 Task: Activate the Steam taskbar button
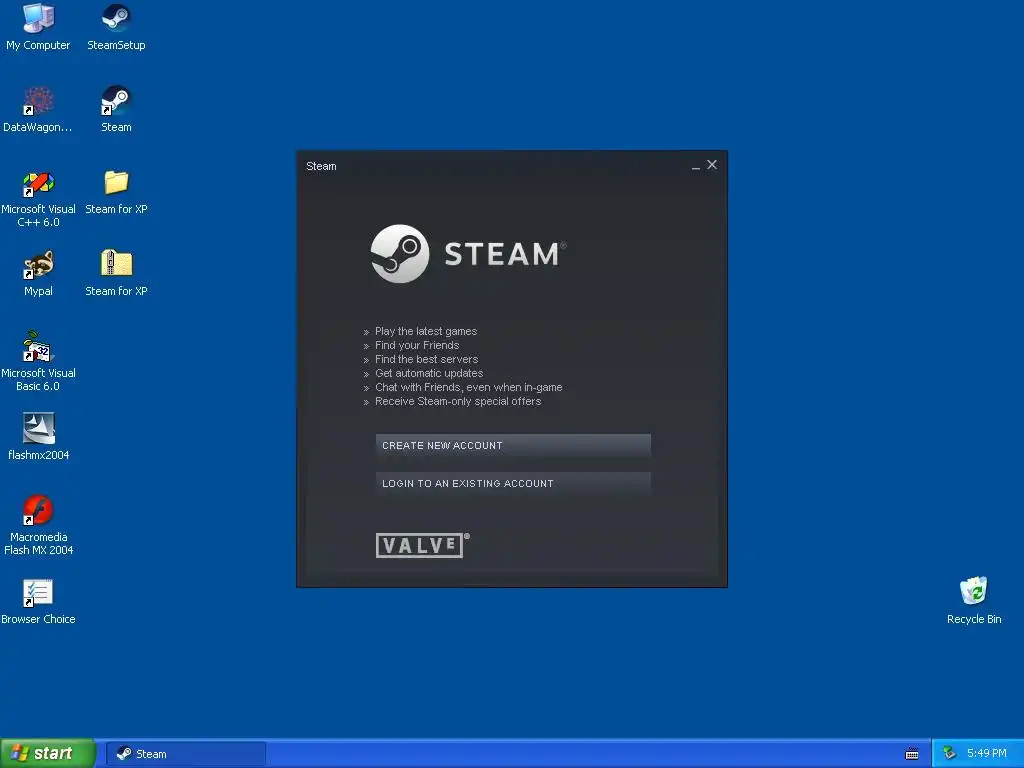(186, 754)
